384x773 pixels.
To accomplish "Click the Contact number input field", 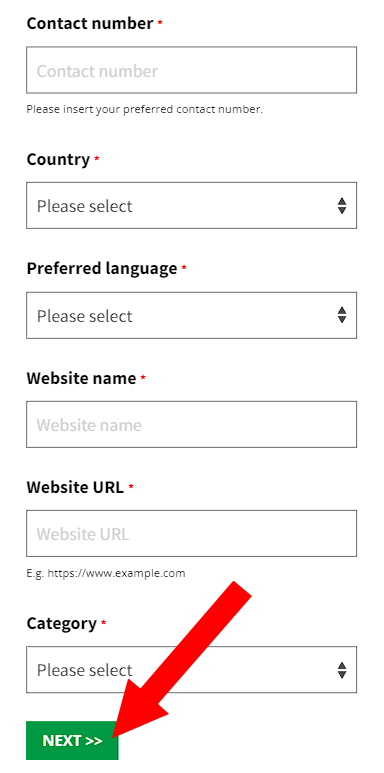I will coord(191,70).
